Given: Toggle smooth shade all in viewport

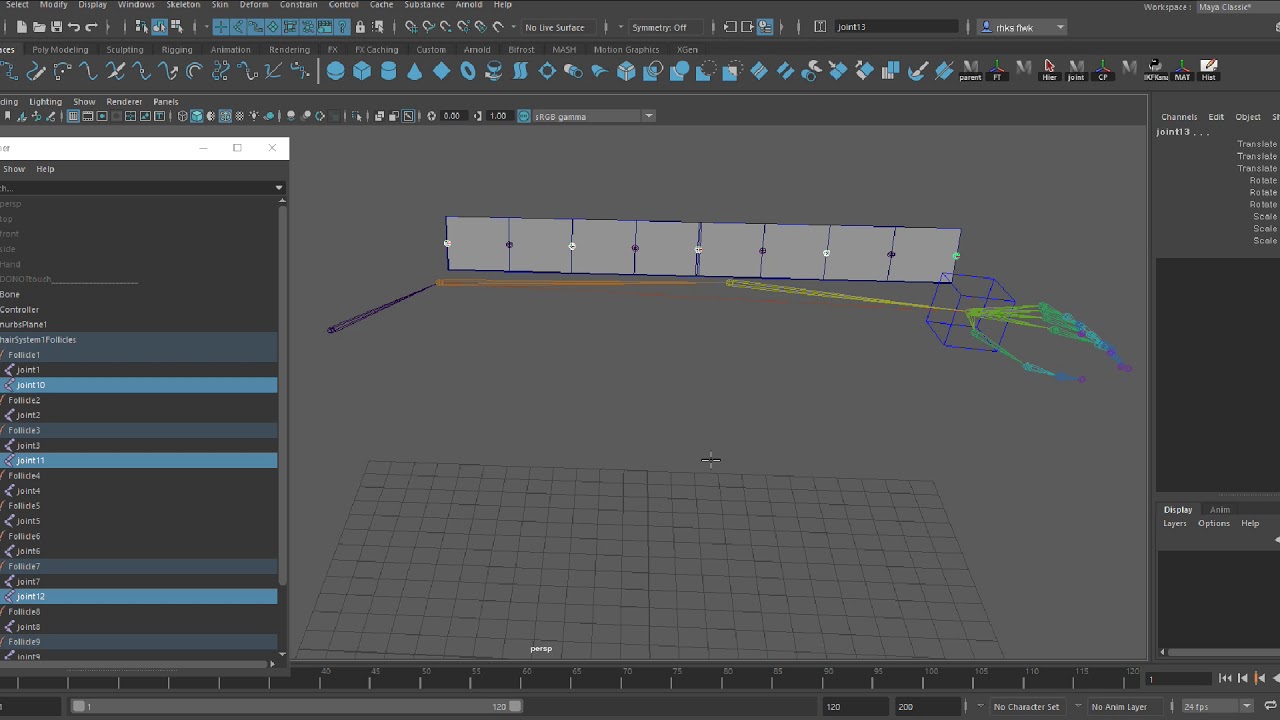Looking at the screenshot, I should click(x=196, y=116).
